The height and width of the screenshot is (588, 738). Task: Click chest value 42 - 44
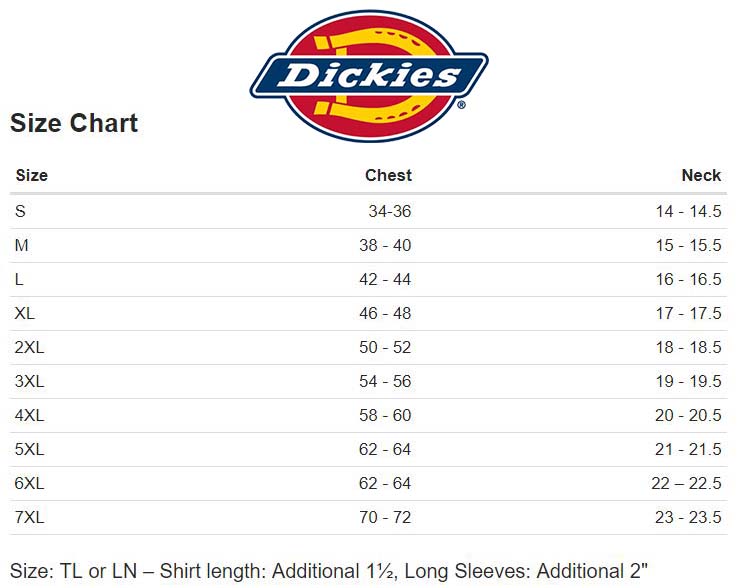click(x=385, y=279)
